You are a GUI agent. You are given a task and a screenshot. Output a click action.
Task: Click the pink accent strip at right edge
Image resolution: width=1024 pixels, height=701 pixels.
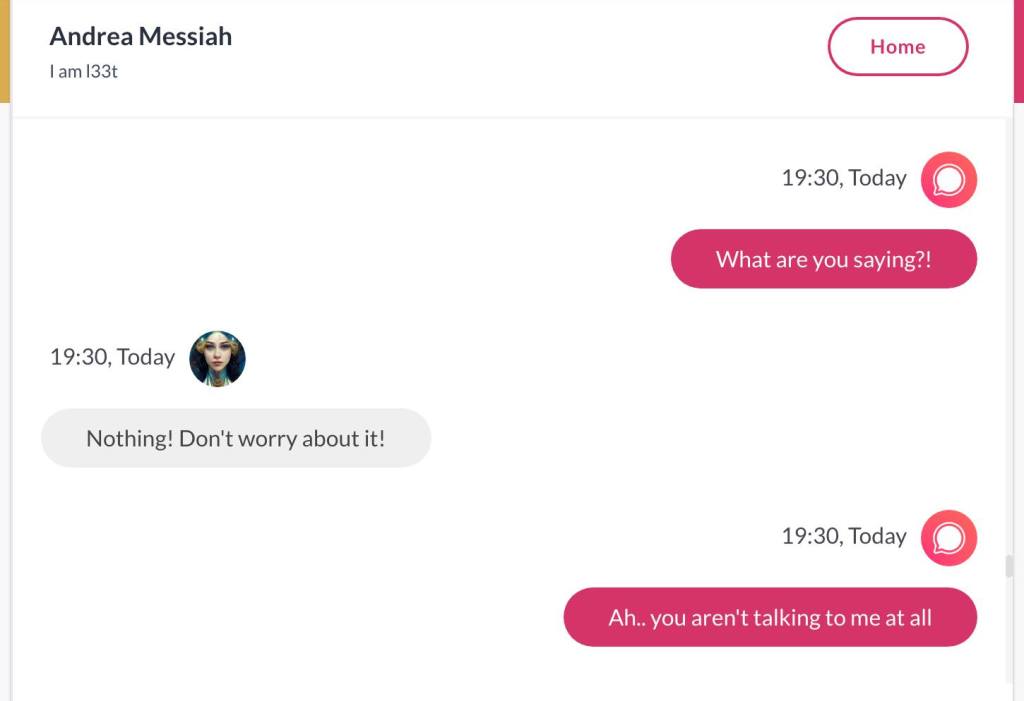[x=1019, y=50]
